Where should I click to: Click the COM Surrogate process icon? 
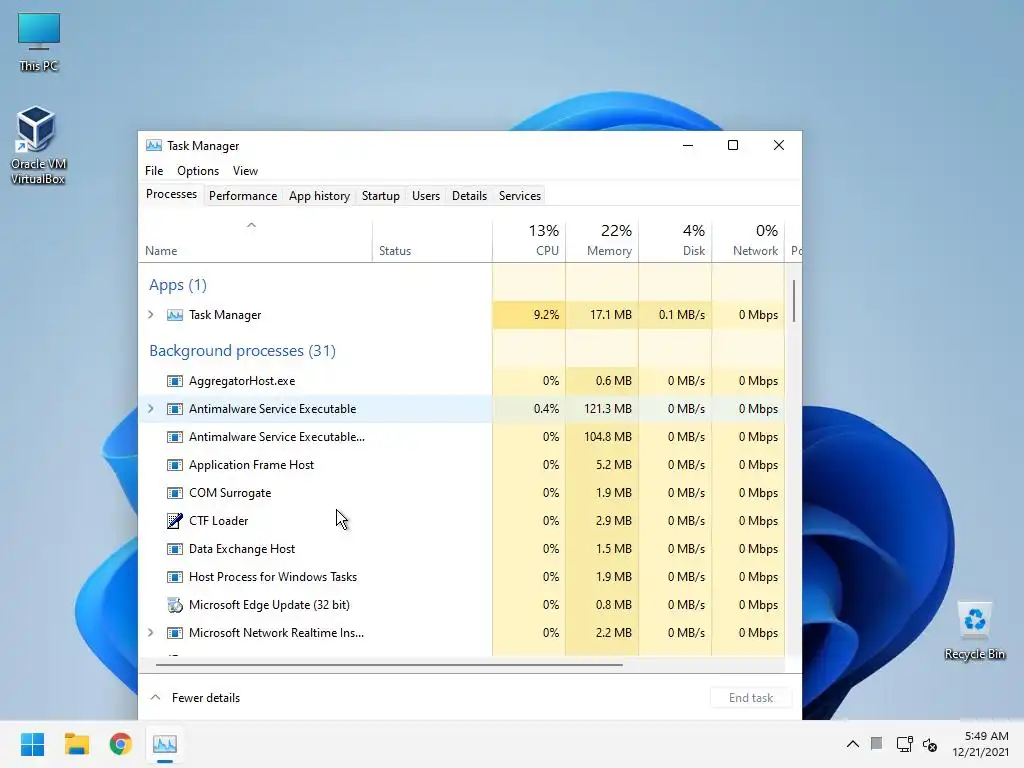[x=174, y=493]
